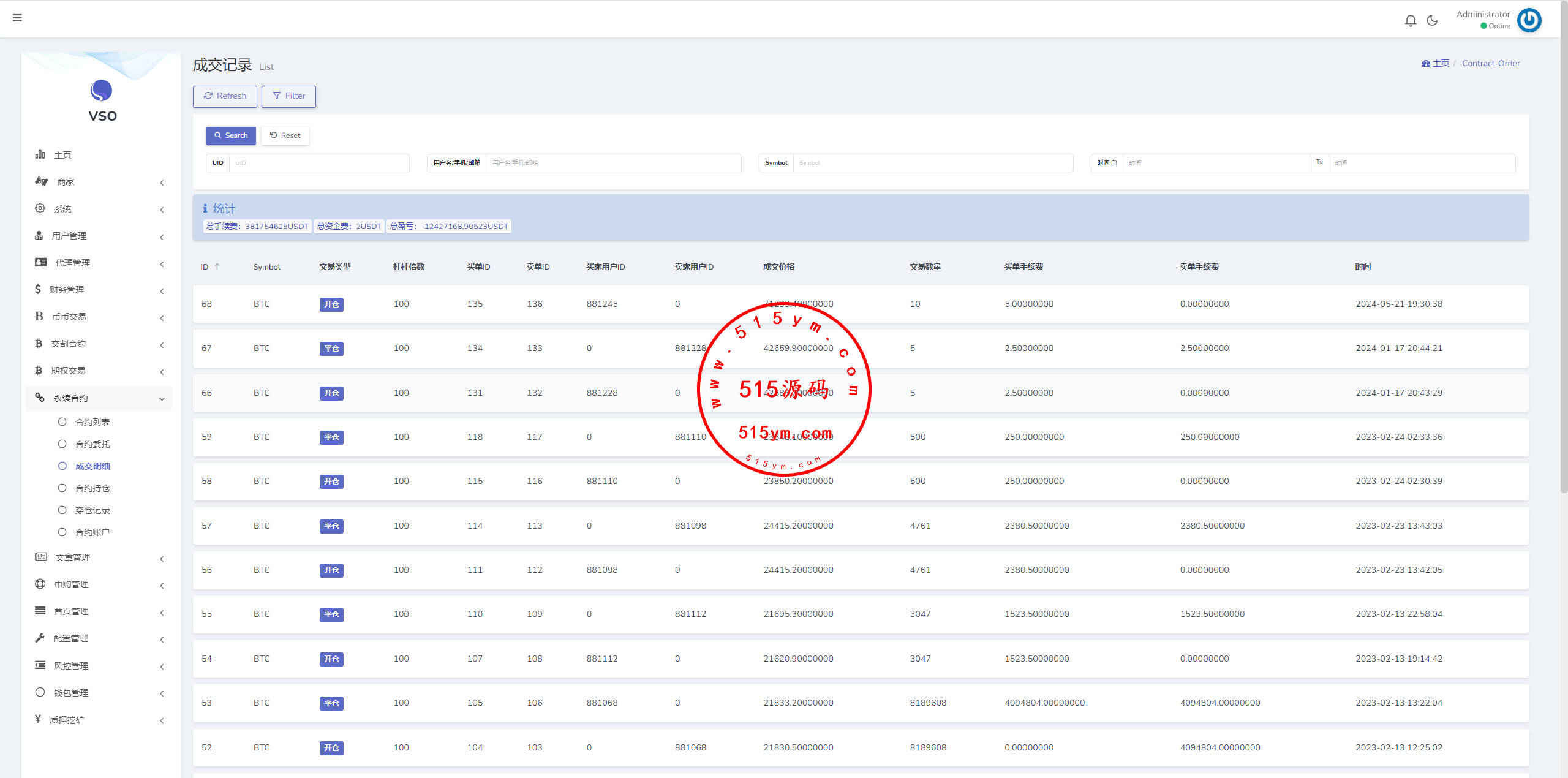Expand the 财务管理 menu chevron

(x=162, y=291)
